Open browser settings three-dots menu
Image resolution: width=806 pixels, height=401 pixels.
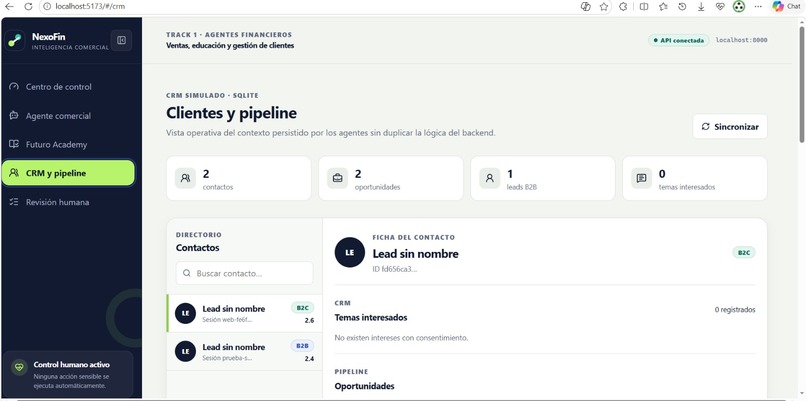[758, 7]
